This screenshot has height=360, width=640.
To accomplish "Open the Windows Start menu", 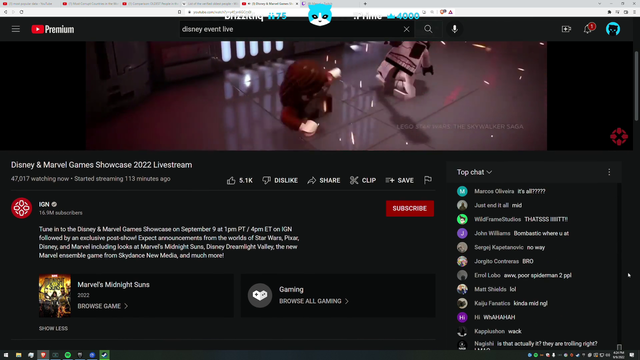I will point(6,355).
